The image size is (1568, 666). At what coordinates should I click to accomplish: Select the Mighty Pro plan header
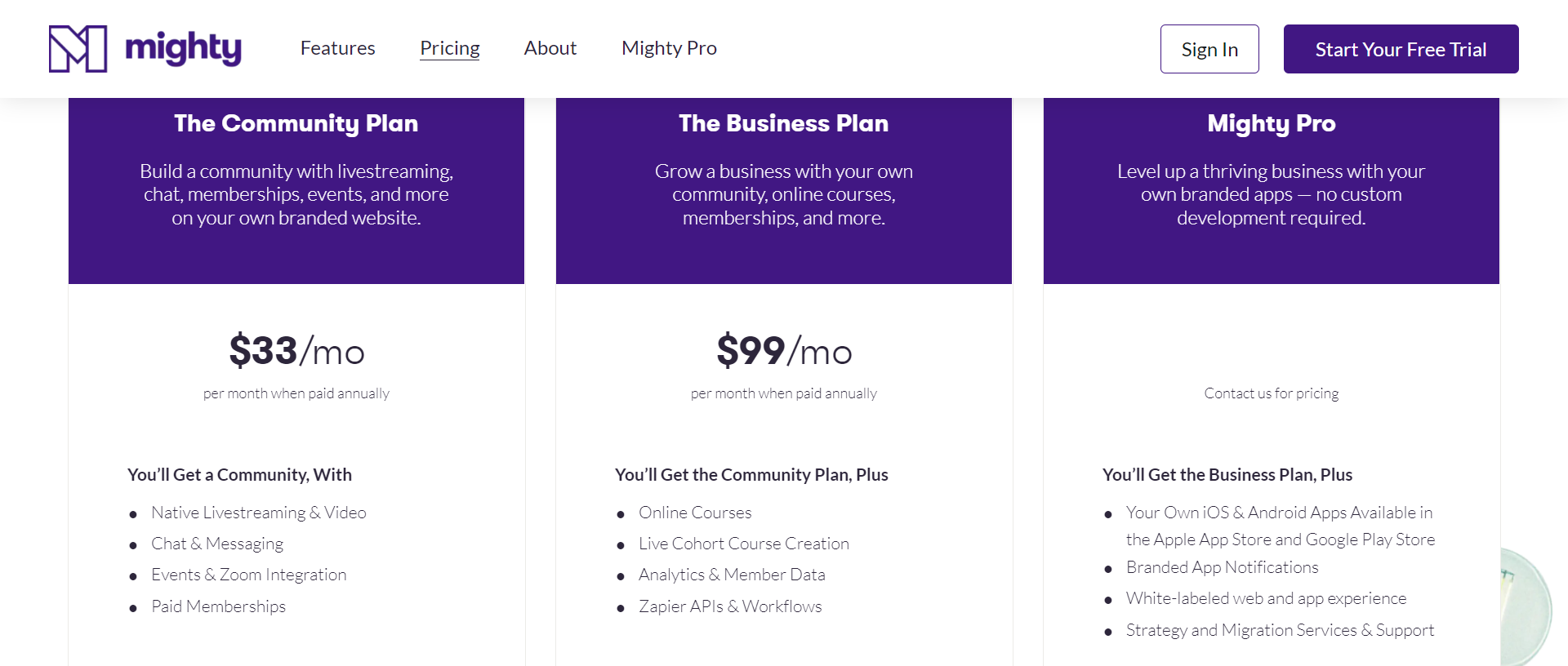click(x=1271, y=123)
